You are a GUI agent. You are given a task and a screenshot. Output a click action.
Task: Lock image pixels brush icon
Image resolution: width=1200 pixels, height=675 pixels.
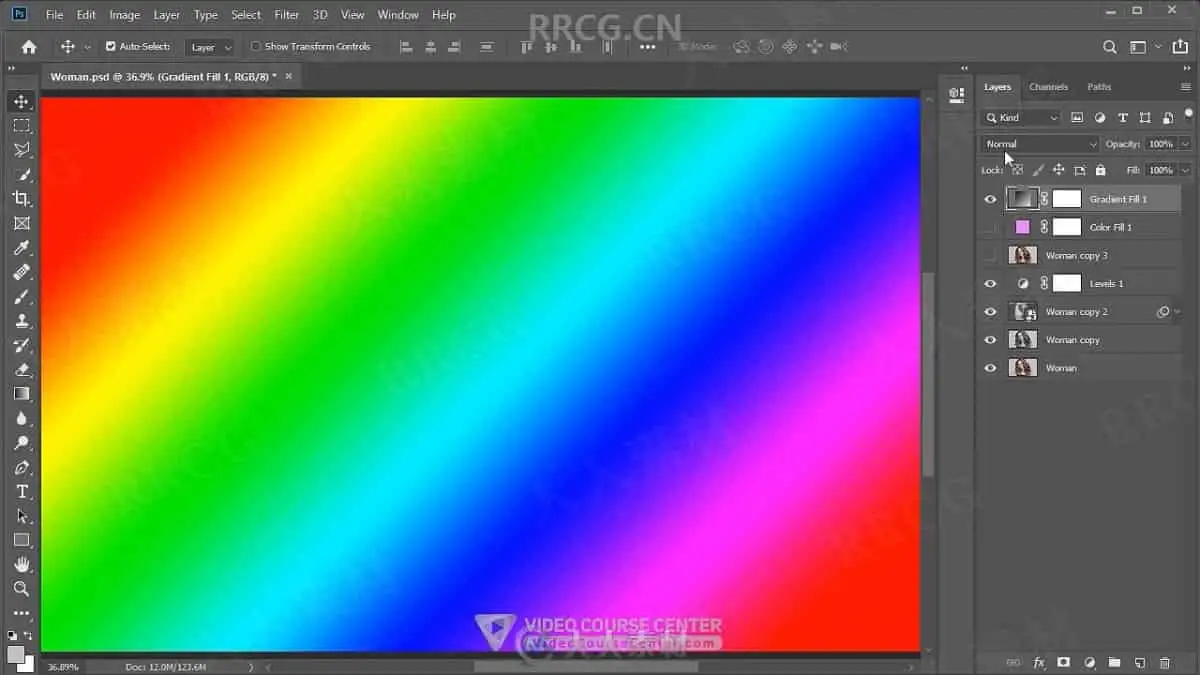pyautogui.click(x=1038, y=170)
